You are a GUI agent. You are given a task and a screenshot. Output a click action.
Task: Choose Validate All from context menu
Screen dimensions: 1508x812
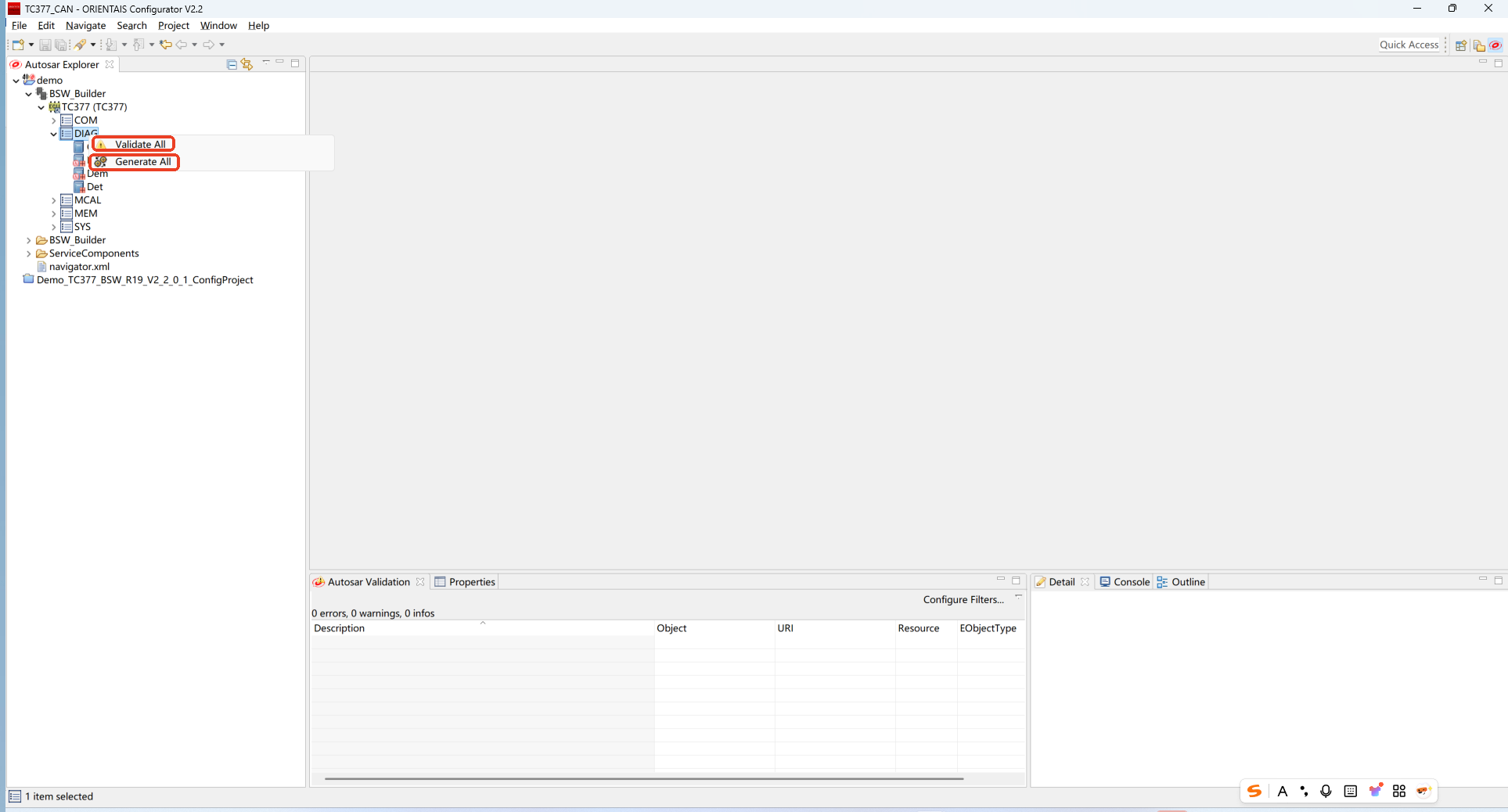tap(140, 145)
